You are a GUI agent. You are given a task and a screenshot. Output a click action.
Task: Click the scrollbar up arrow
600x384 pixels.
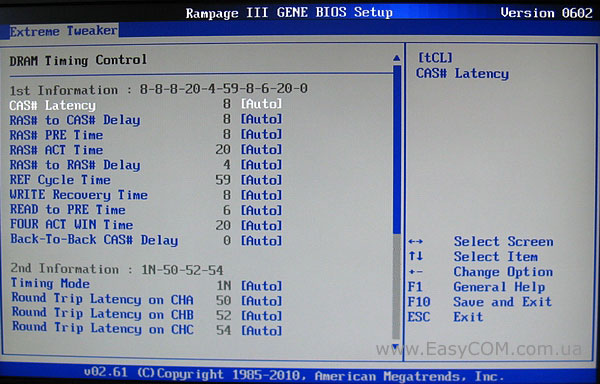tap(397, 58)
